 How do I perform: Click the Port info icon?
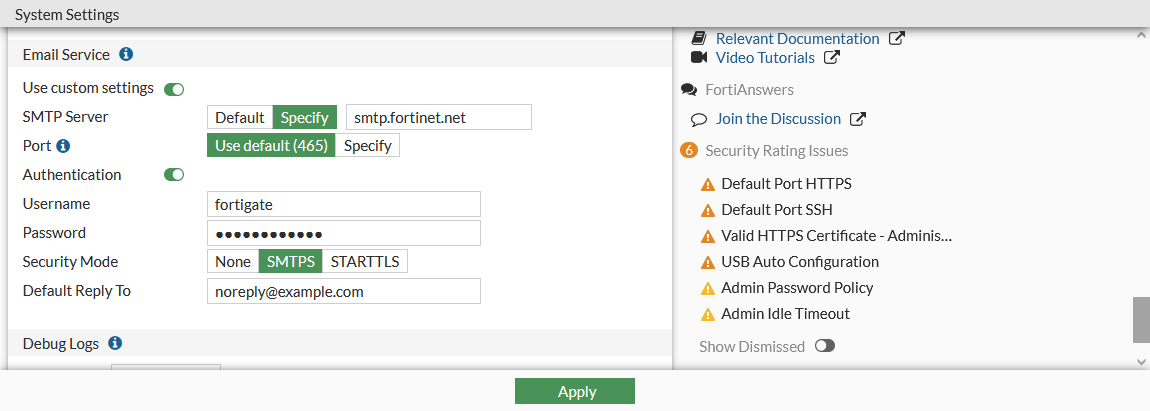[63, 146]
